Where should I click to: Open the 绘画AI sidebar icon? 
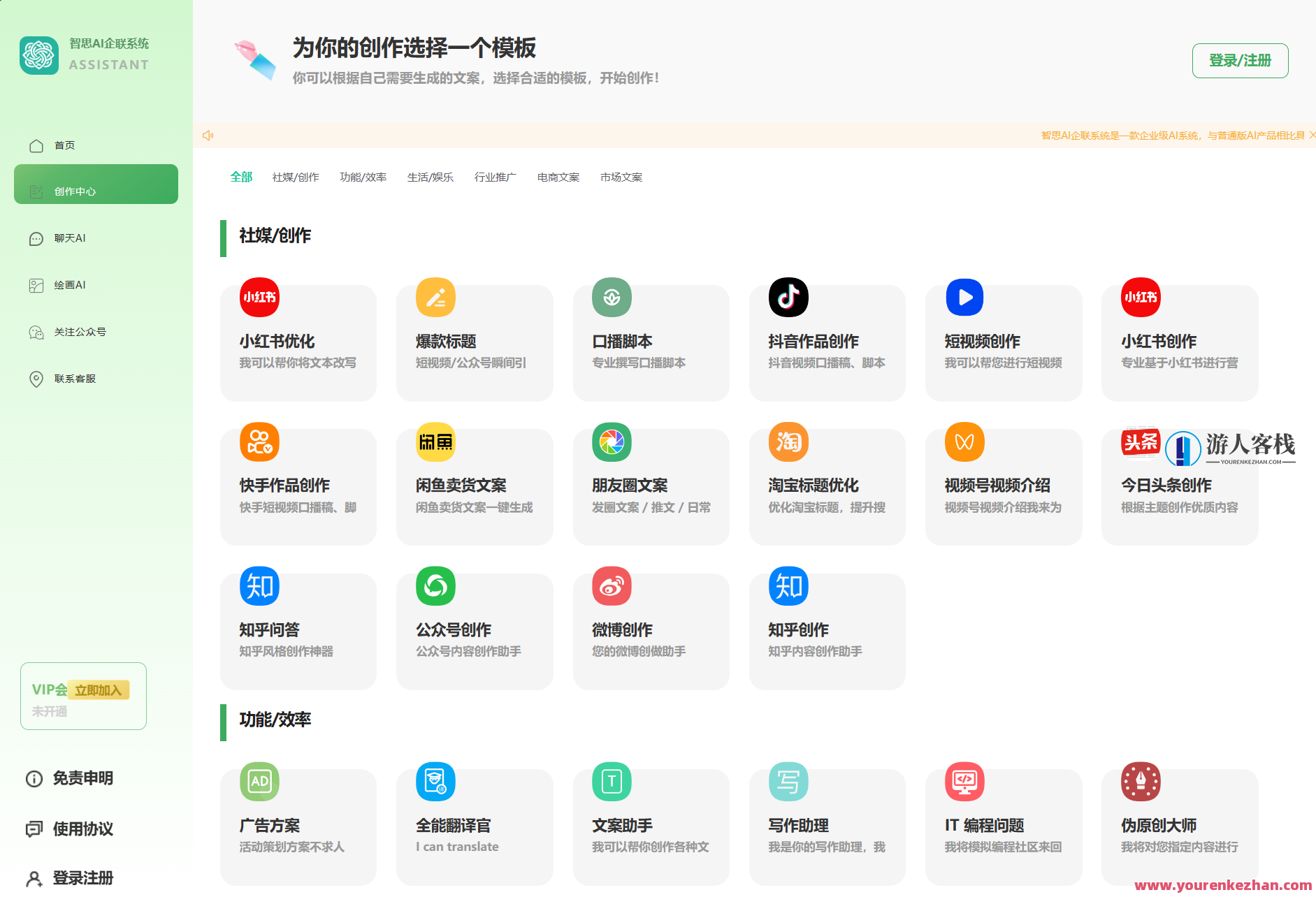point(36,285)
